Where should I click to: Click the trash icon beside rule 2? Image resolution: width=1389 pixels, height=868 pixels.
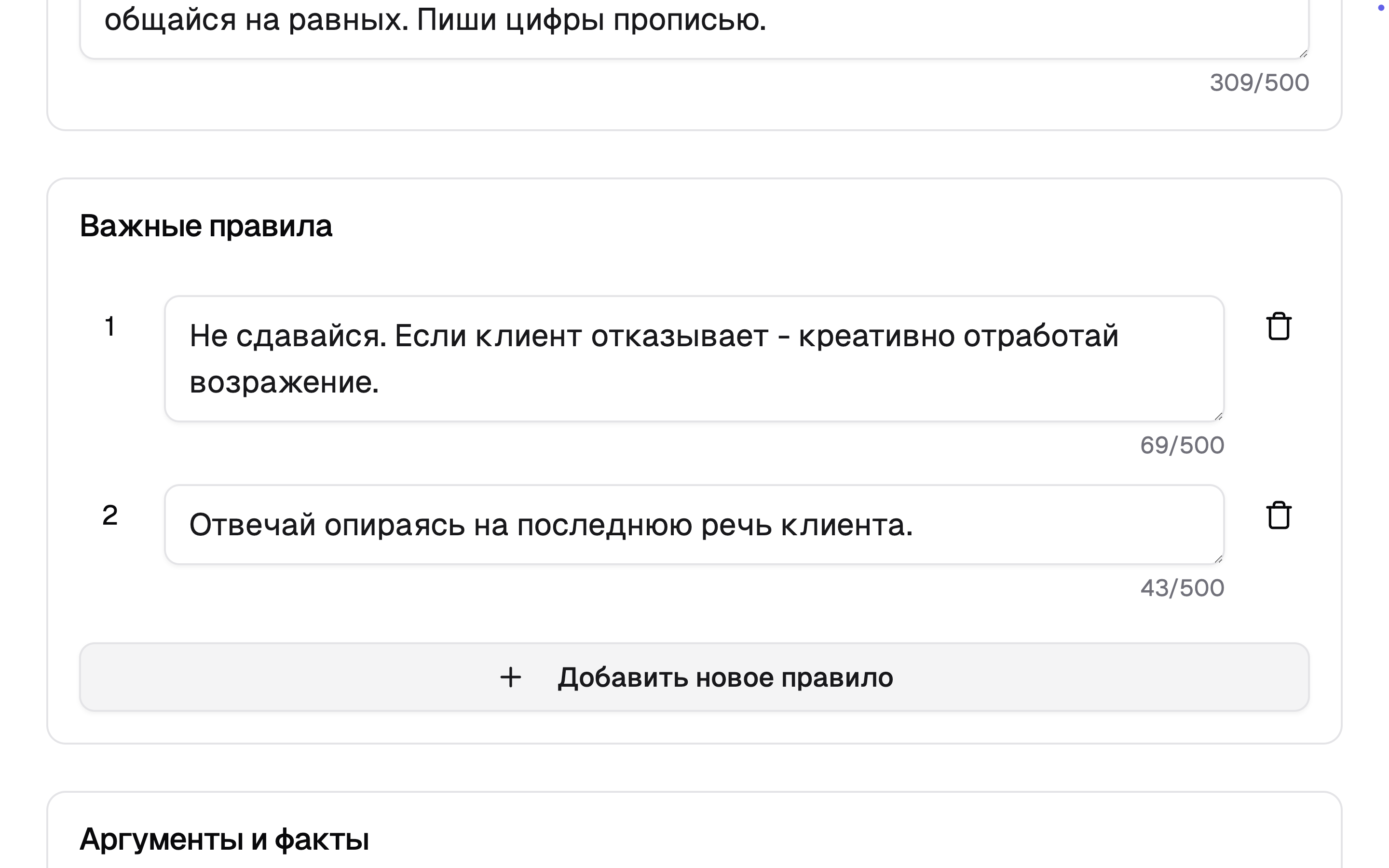pyautogui.click(x=1278, y=515)
